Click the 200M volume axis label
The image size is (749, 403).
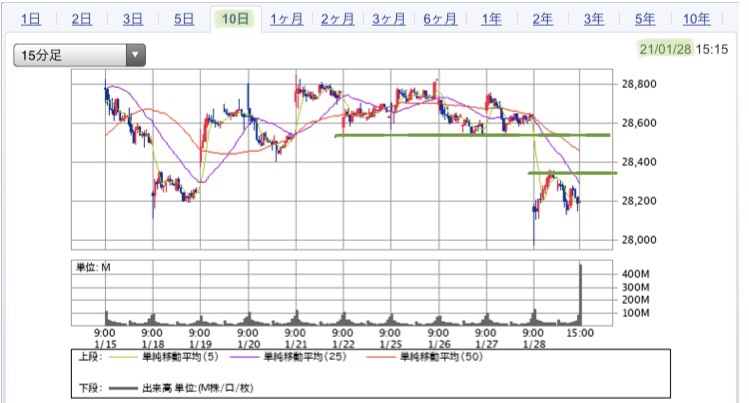coord(635,300)
